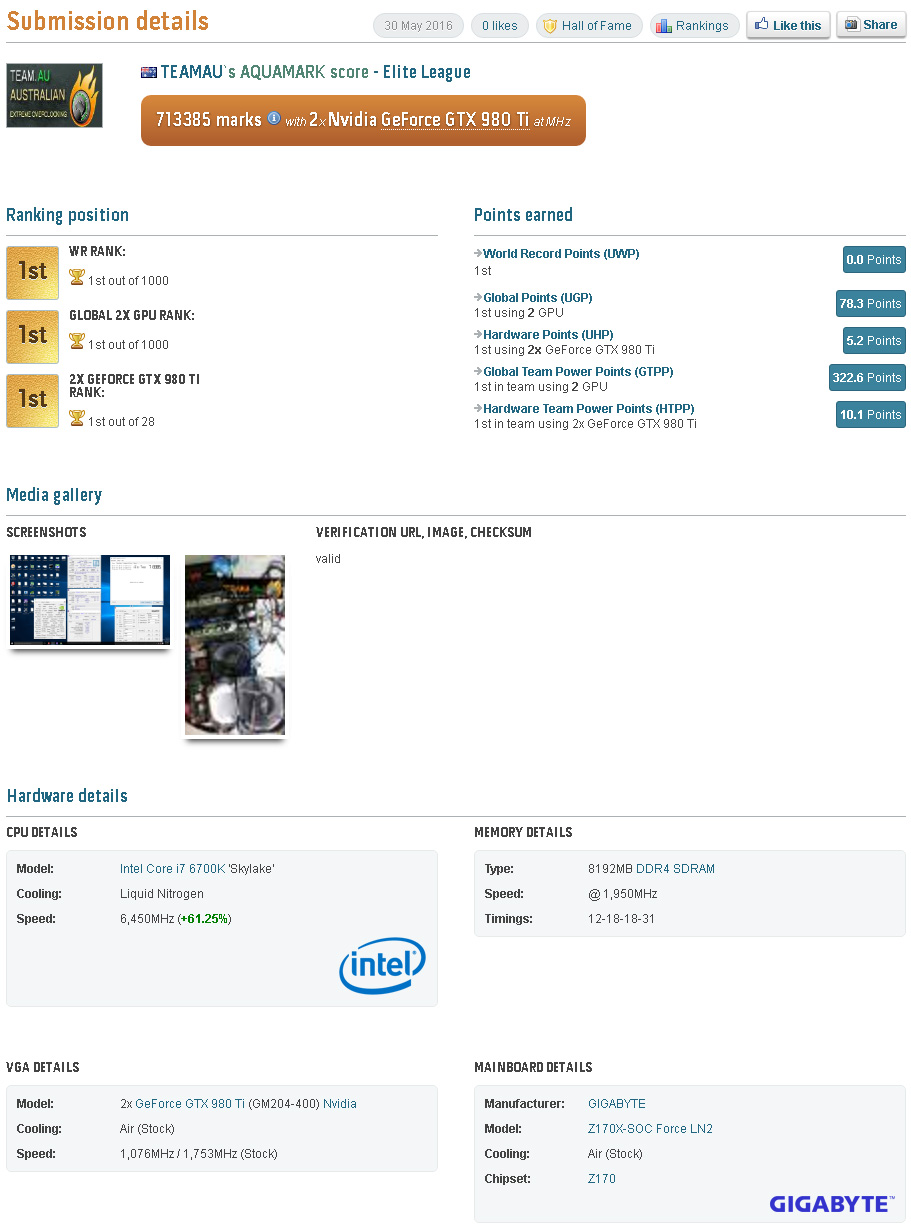The height and width of the screenshot is (1229, 911).
Task: Select the 'valid' verification text
Action: pos(328,559)
